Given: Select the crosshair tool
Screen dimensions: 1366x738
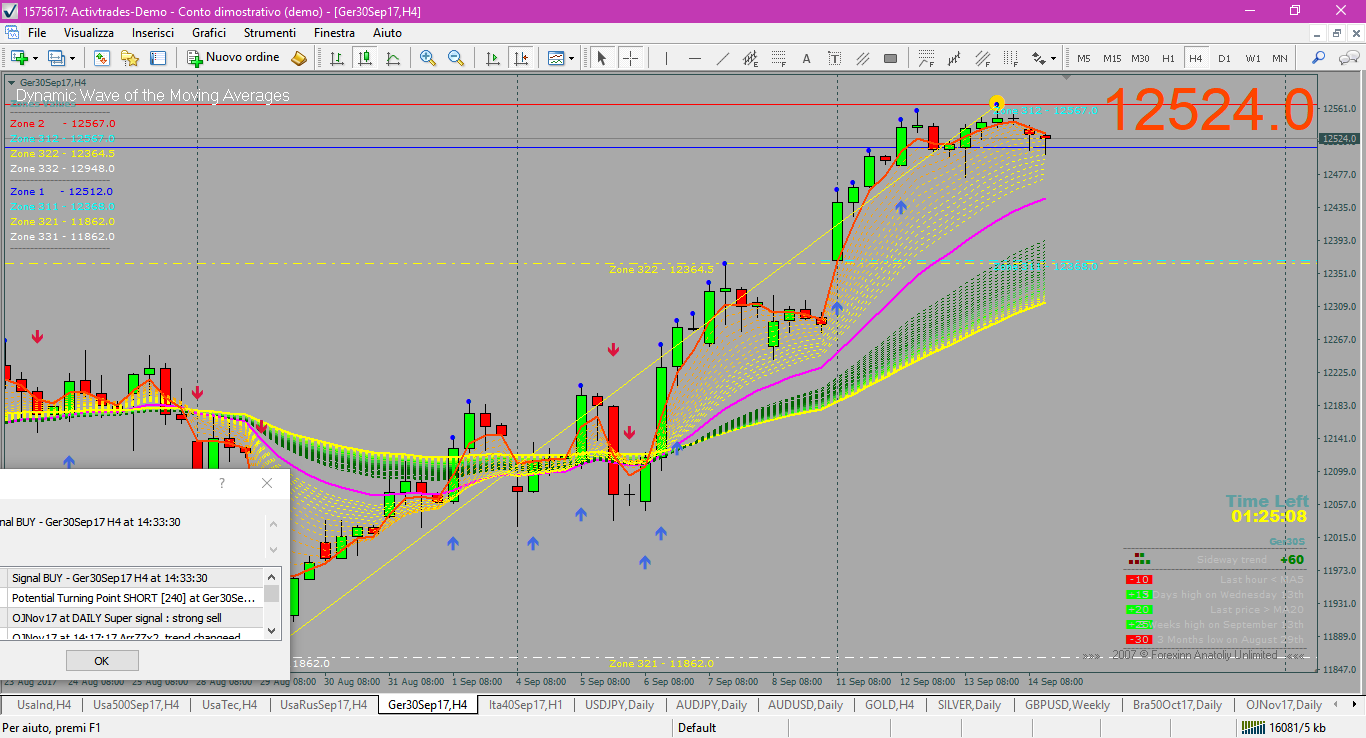Looking at the screenshot, I should (630, 58).
